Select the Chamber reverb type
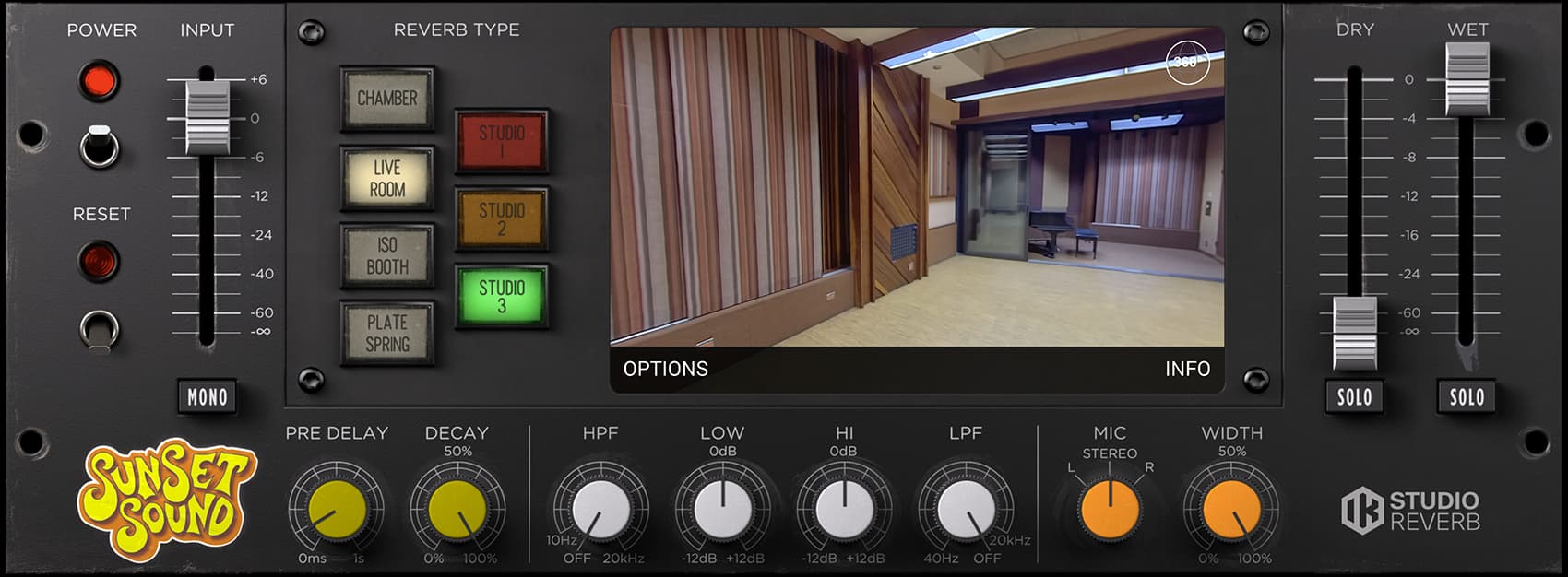The image size is (1568, 577). click(387, 99)
